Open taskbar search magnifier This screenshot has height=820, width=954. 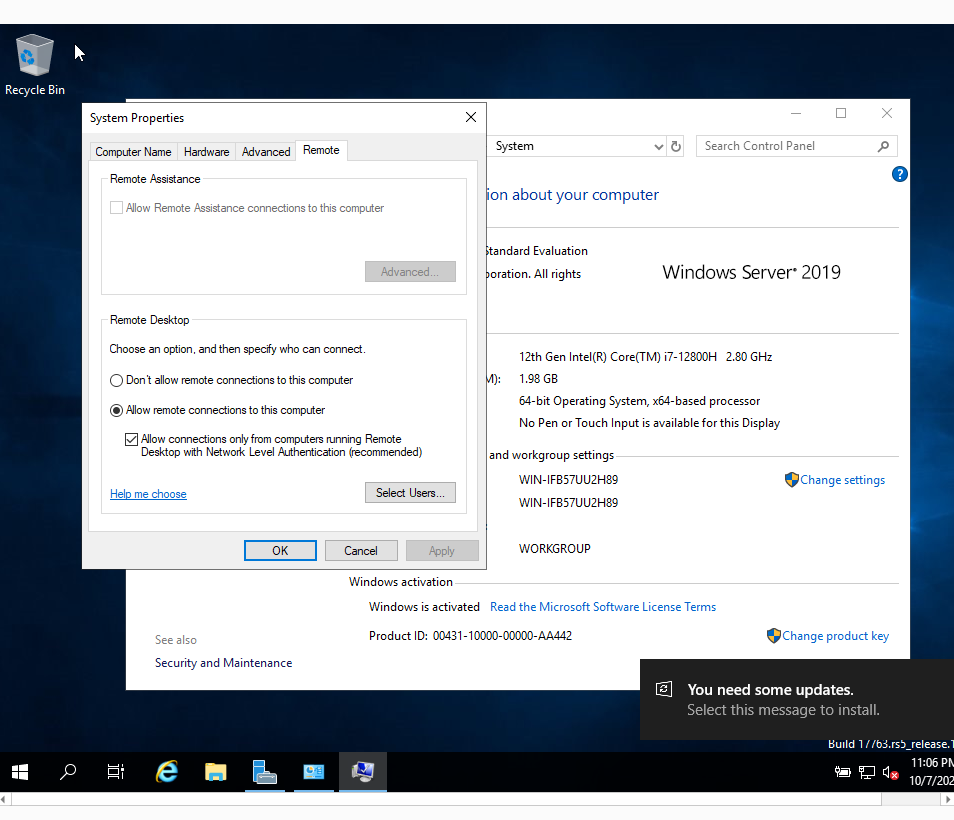point(68,772)
